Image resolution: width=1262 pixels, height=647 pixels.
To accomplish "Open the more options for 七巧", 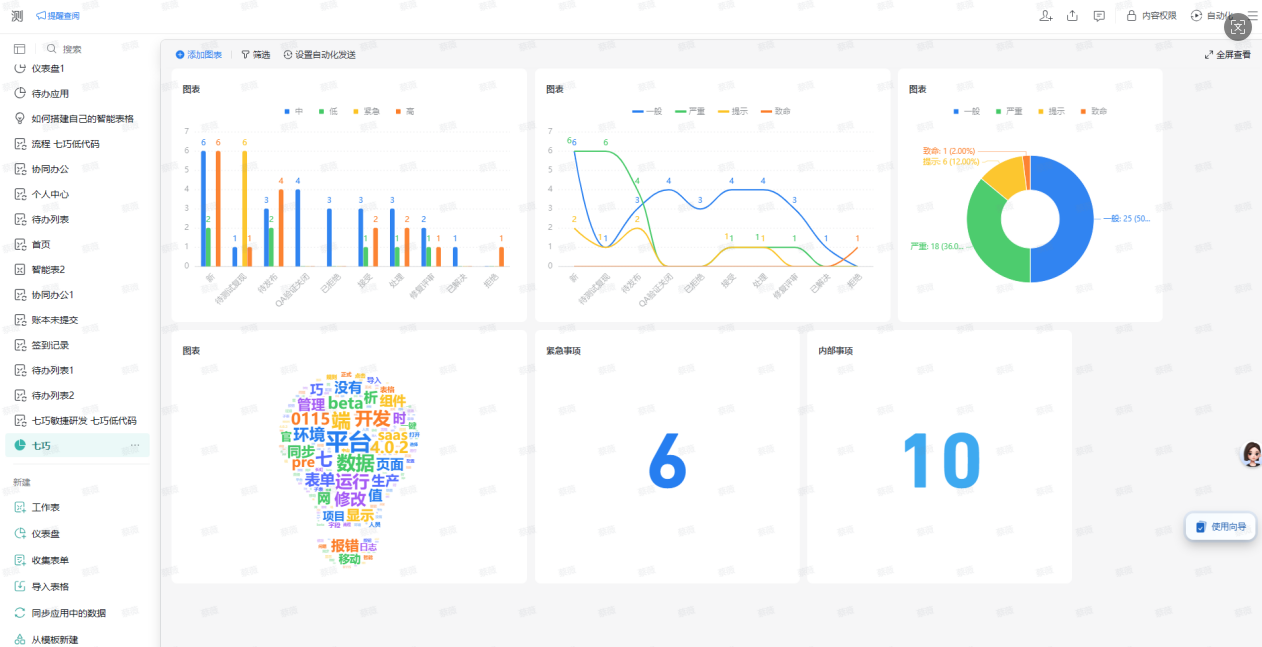I will coord(135,446).
